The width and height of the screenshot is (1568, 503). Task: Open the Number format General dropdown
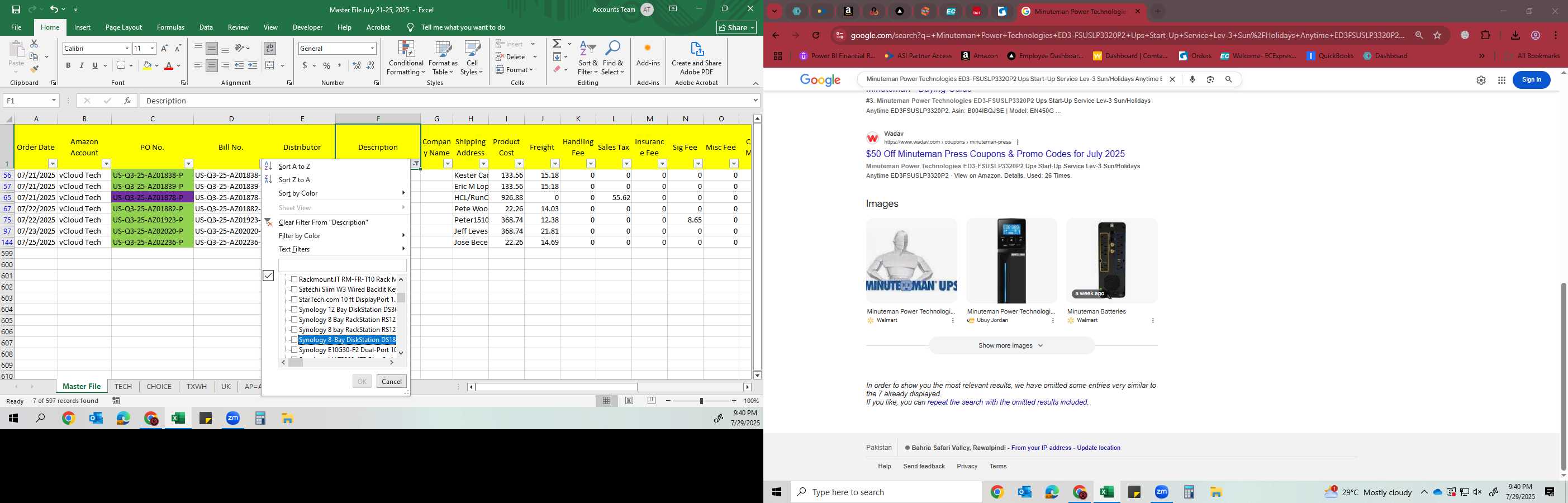[x=372, y=48]
